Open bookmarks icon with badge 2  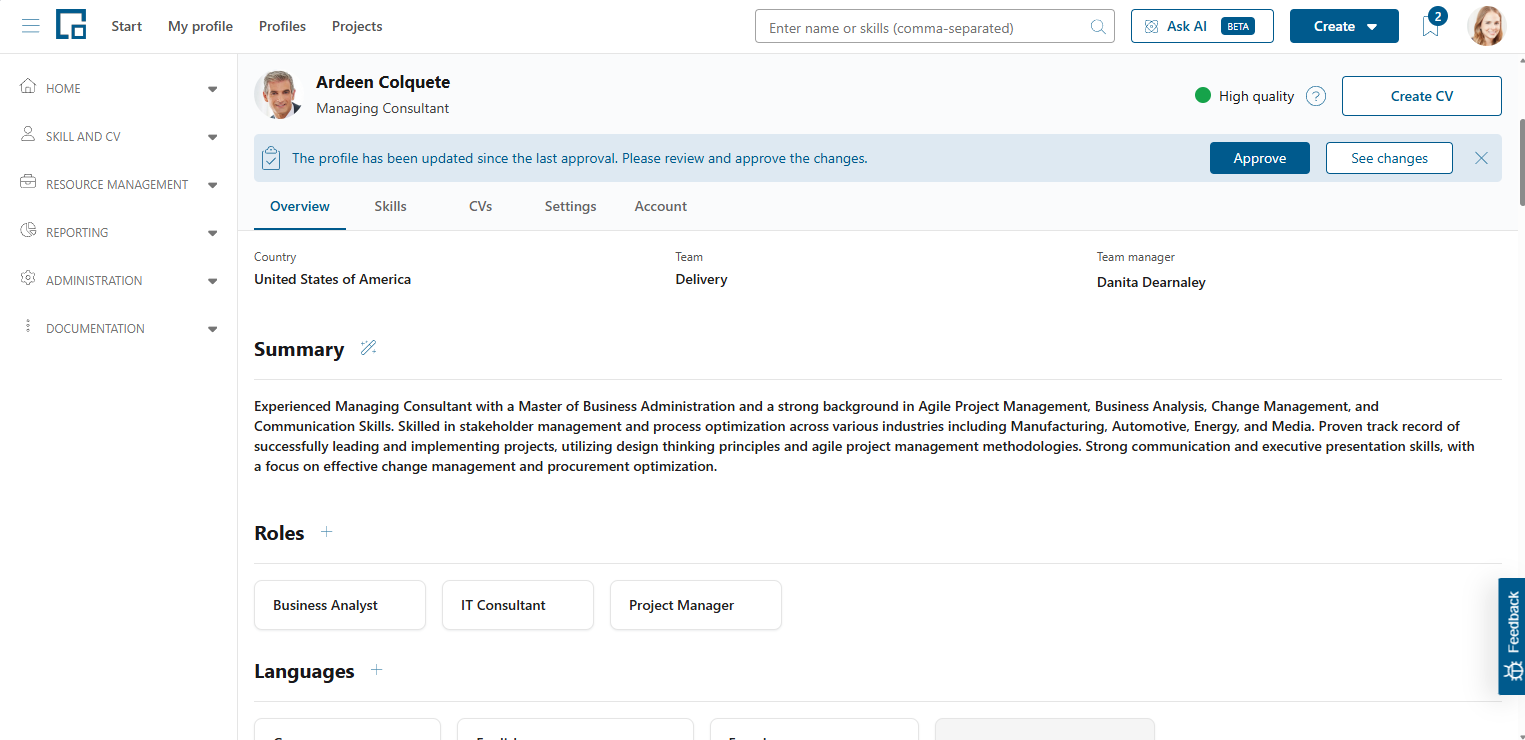1432,25
